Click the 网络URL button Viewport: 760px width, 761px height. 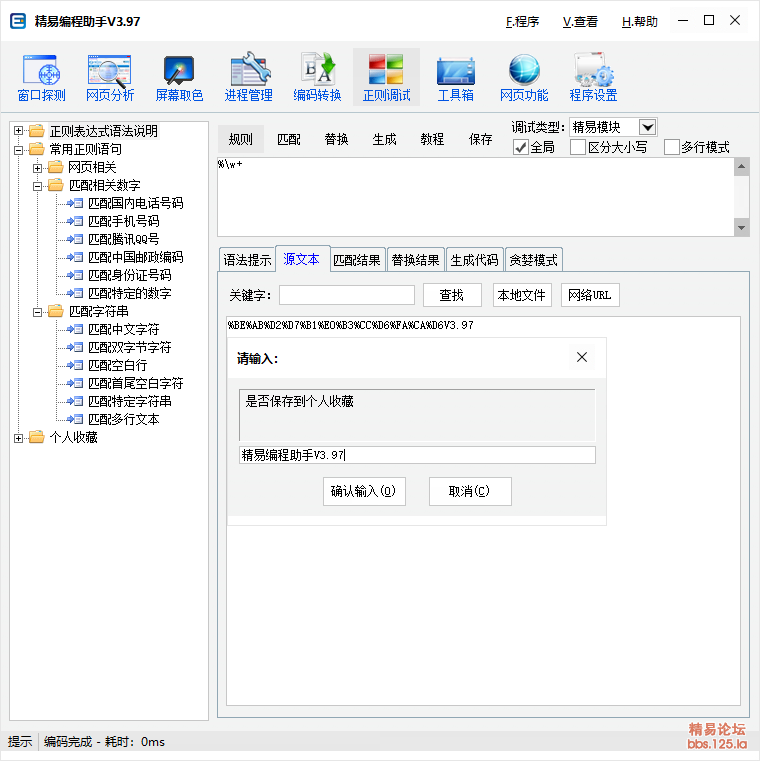(590, 295)
